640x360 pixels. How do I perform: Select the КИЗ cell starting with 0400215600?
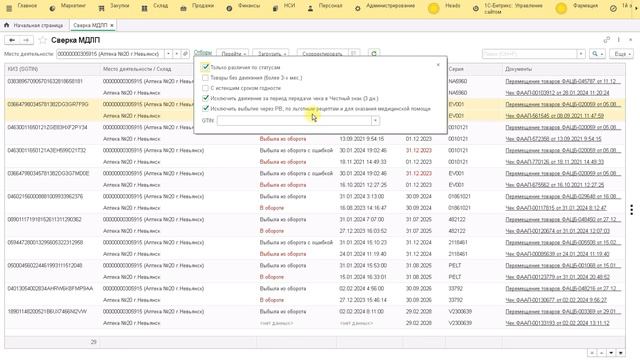[52, 196]
